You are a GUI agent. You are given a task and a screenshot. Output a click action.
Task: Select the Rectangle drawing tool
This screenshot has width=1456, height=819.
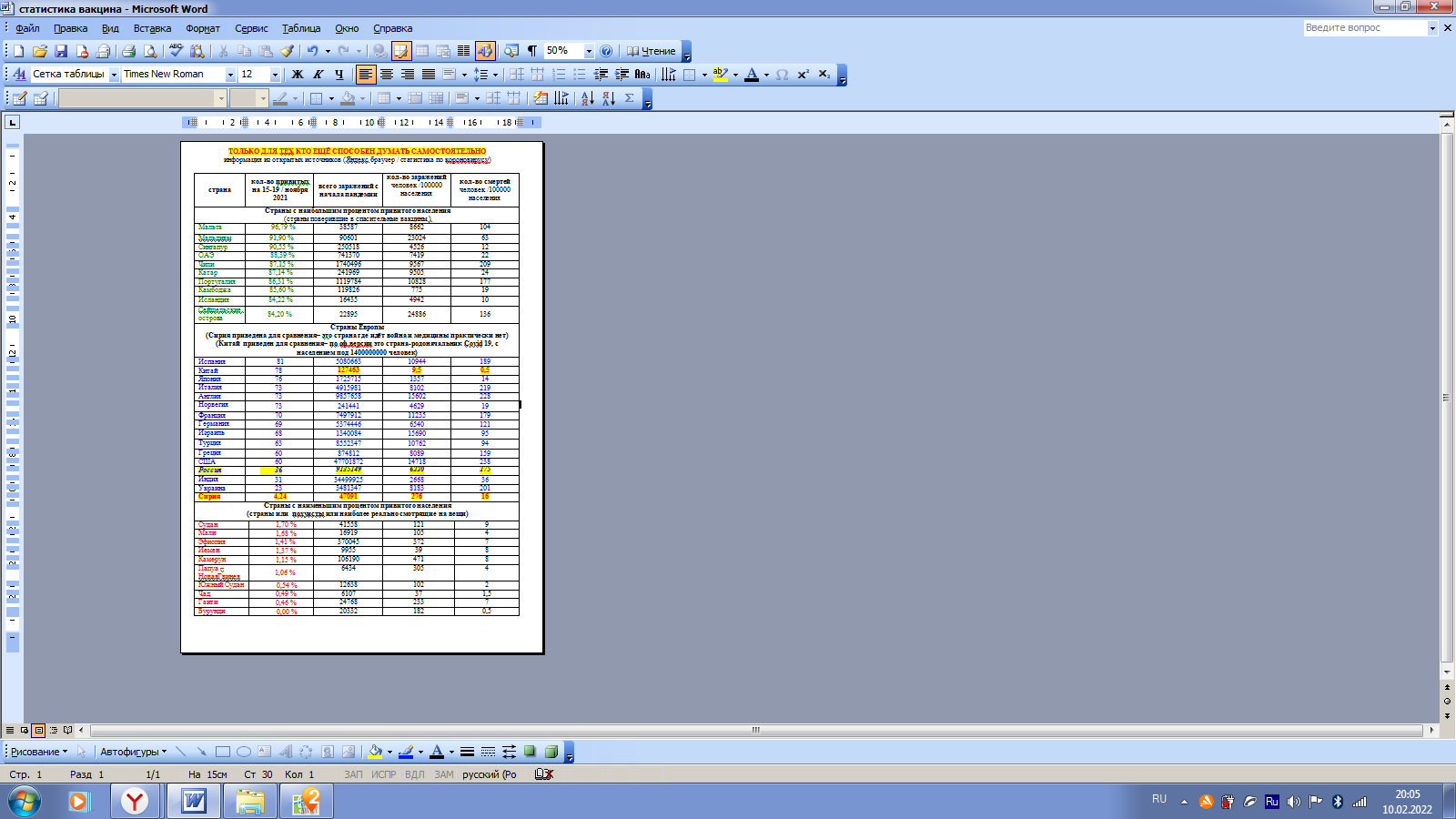pos(223,752)
